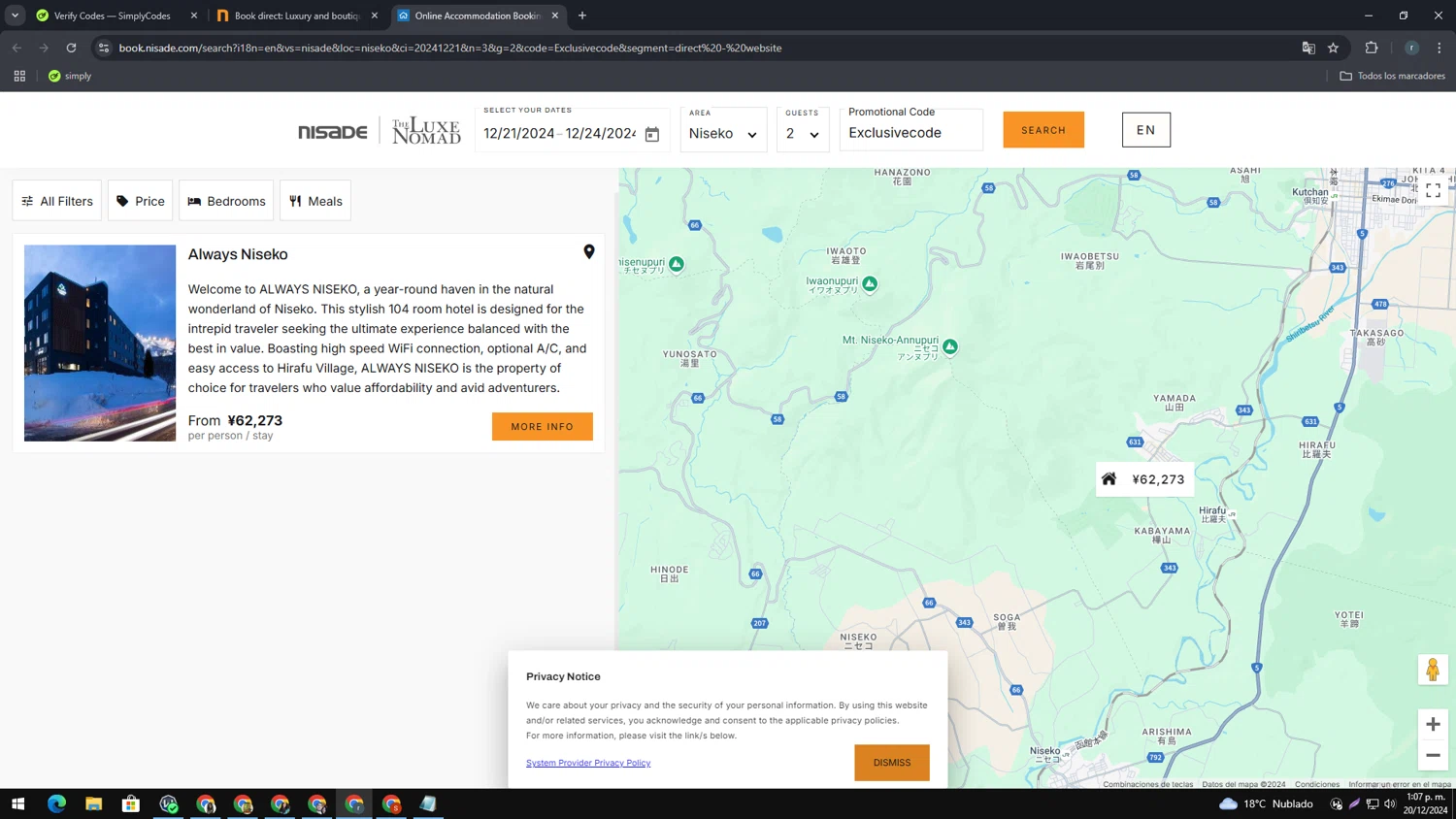Click The Luxe Nomad logo
The height and width of the screenshot is (819, 1456).
[x=426, y=130]
